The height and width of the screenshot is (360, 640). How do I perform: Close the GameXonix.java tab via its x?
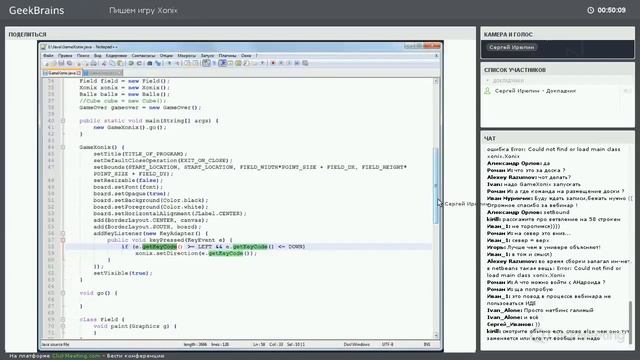[x=79, y=73]
